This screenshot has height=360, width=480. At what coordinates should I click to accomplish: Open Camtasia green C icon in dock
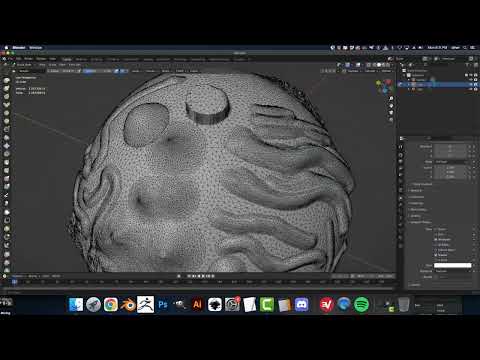pos(267,305)
